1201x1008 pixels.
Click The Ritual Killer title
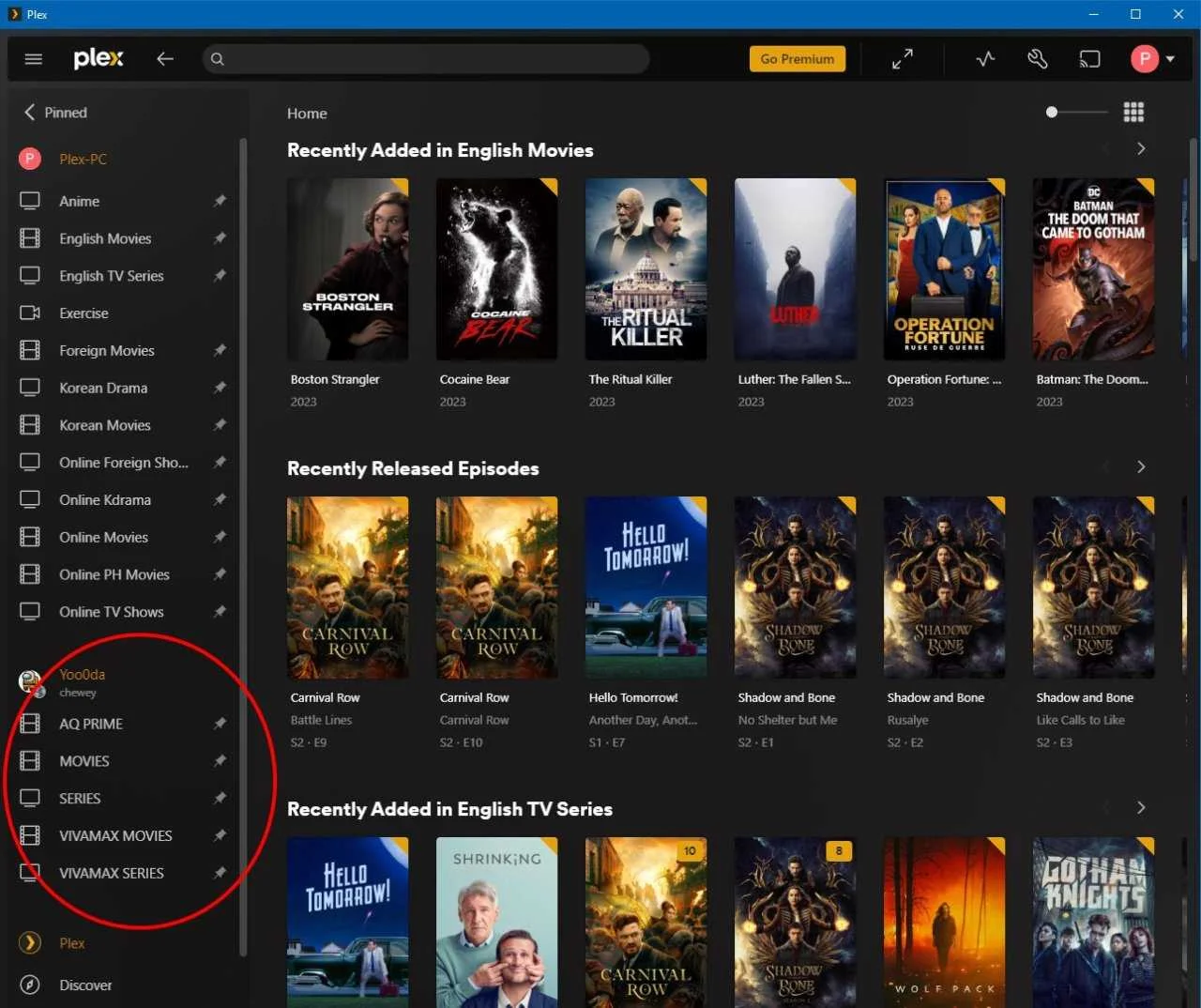631,379
